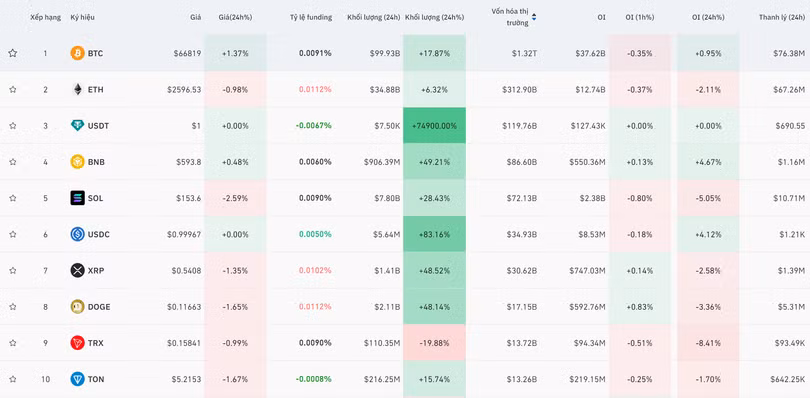Click the USDC coin icon

[77, 234]
